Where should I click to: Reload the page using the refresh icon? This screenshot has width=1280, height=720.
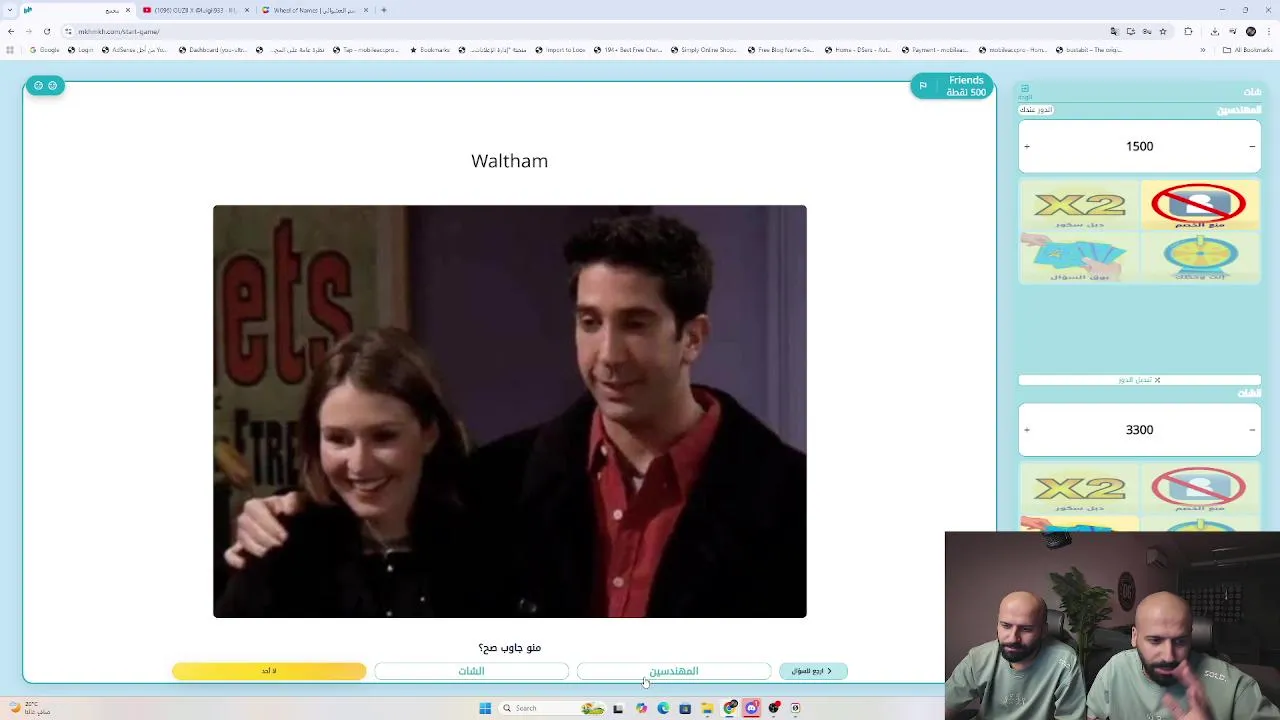[47, 31]
